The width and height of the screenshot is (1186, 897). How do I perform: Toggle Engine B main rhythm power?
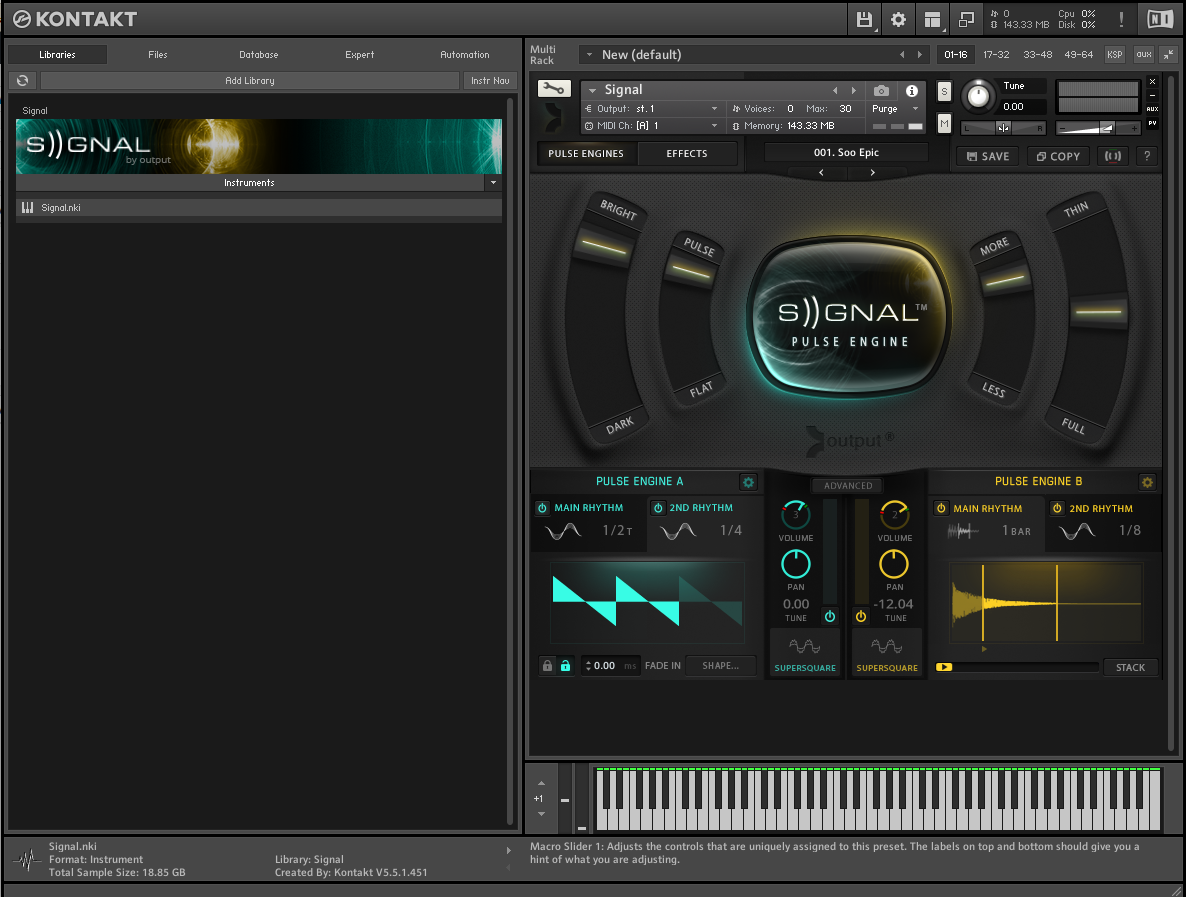(941, 508)
